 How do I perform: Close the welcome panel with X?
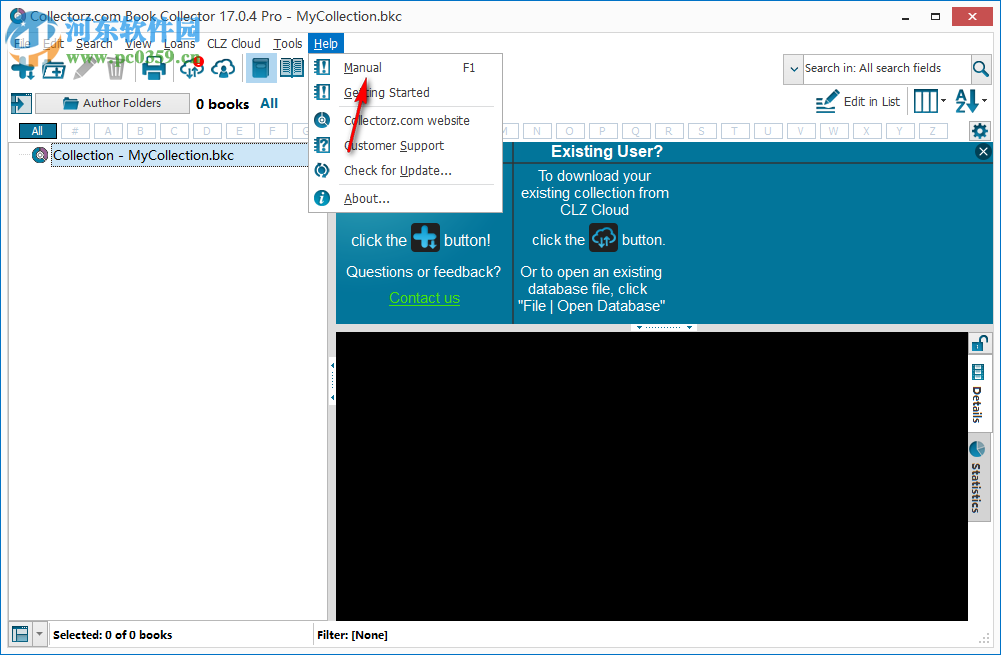(x=983, y=151)
